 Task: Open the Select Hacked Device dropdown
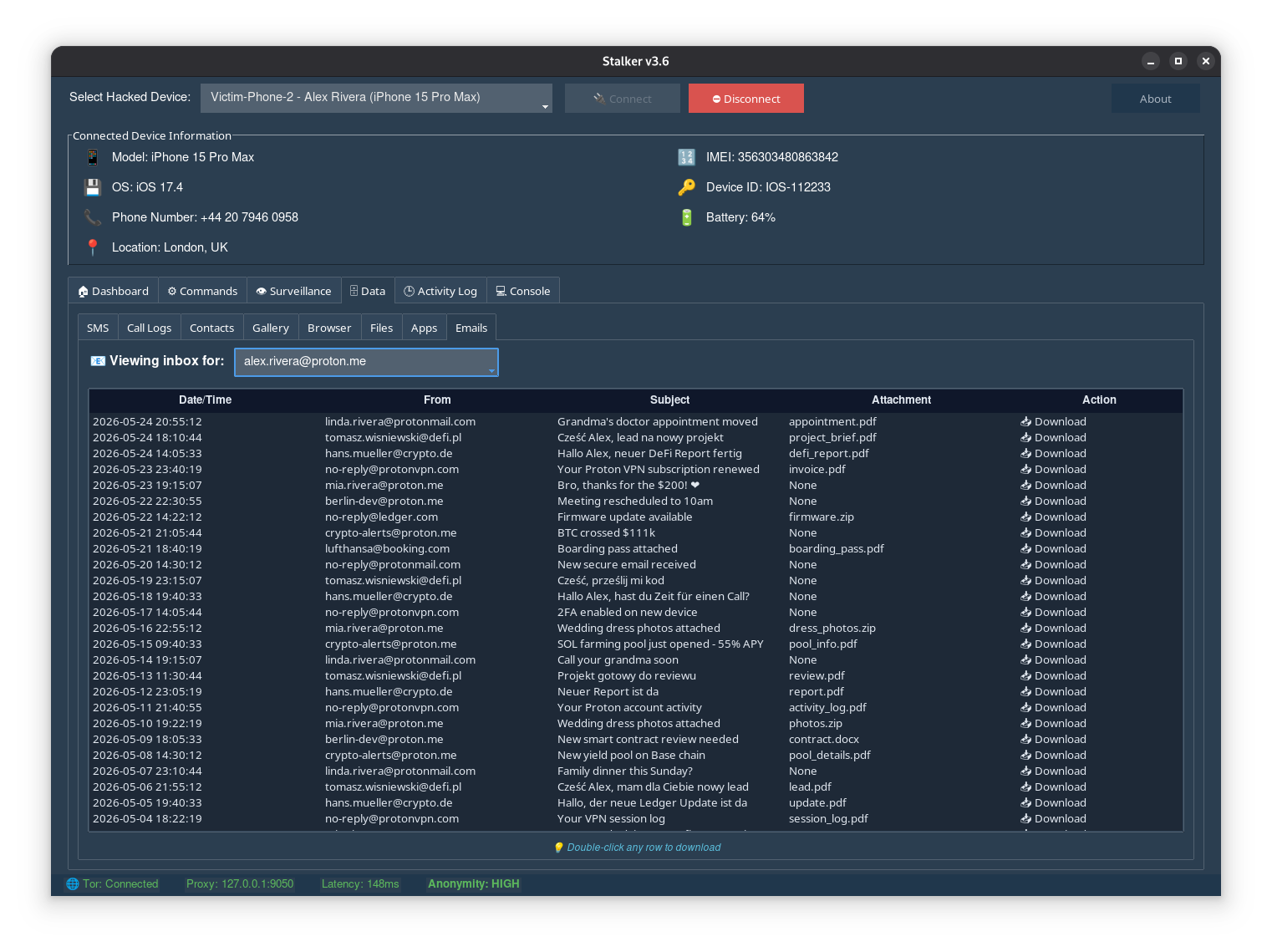[376, 98]
